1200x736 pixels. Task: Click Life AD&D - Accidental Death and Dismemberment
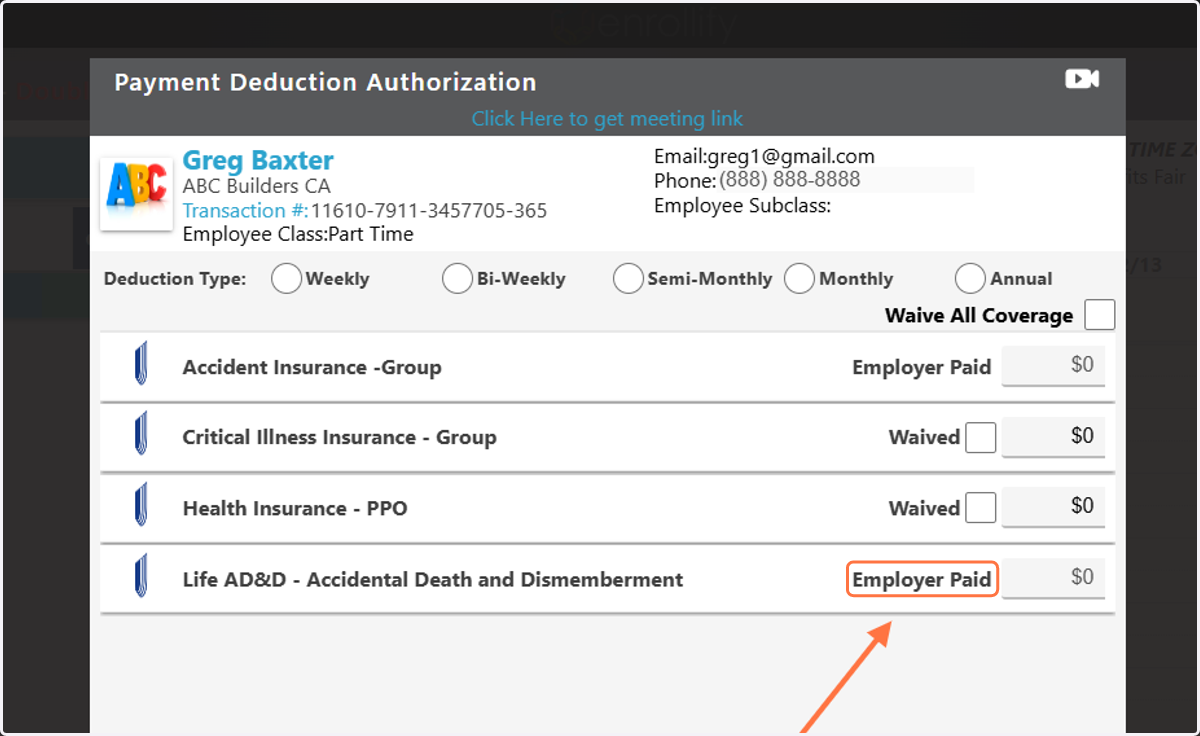coord(433,580)
